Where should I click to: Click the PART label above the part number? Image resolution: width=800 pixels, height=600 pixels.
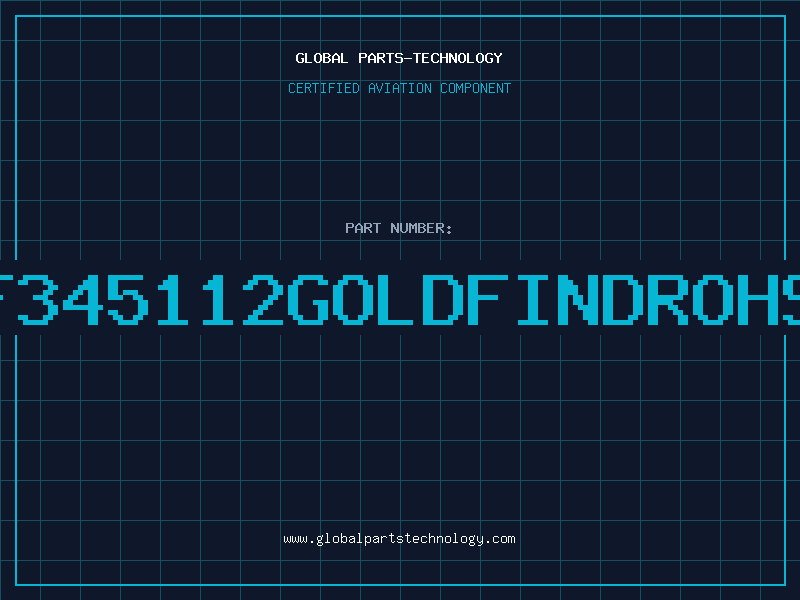363,228
